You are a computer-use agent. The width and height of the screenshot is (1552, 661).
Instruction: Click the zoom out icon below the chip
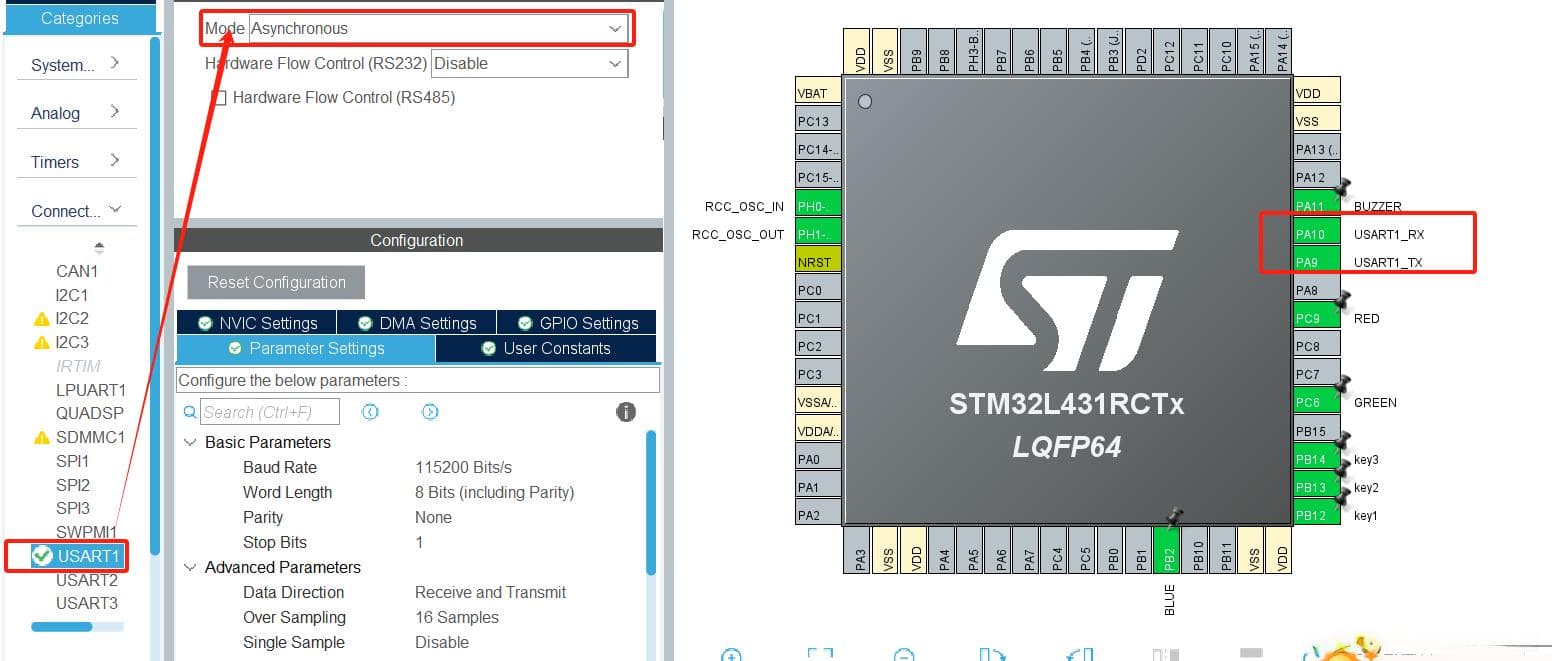[x=903, y=656]
